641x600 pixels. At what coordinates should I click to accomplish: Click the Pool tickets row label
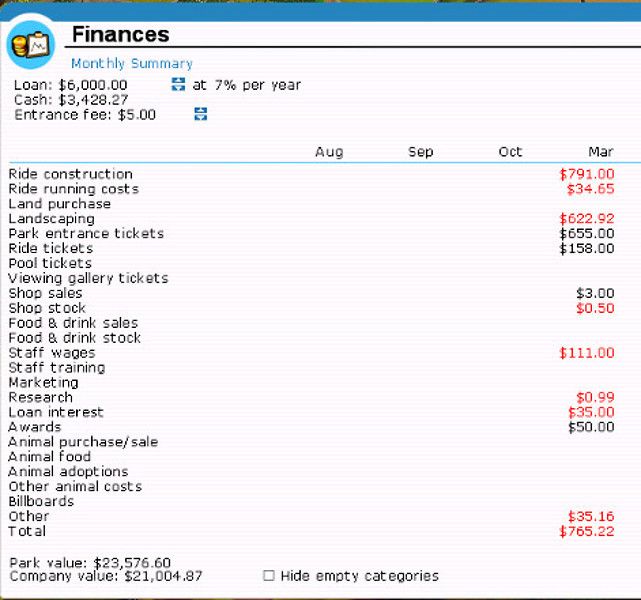tap(50, 263)
